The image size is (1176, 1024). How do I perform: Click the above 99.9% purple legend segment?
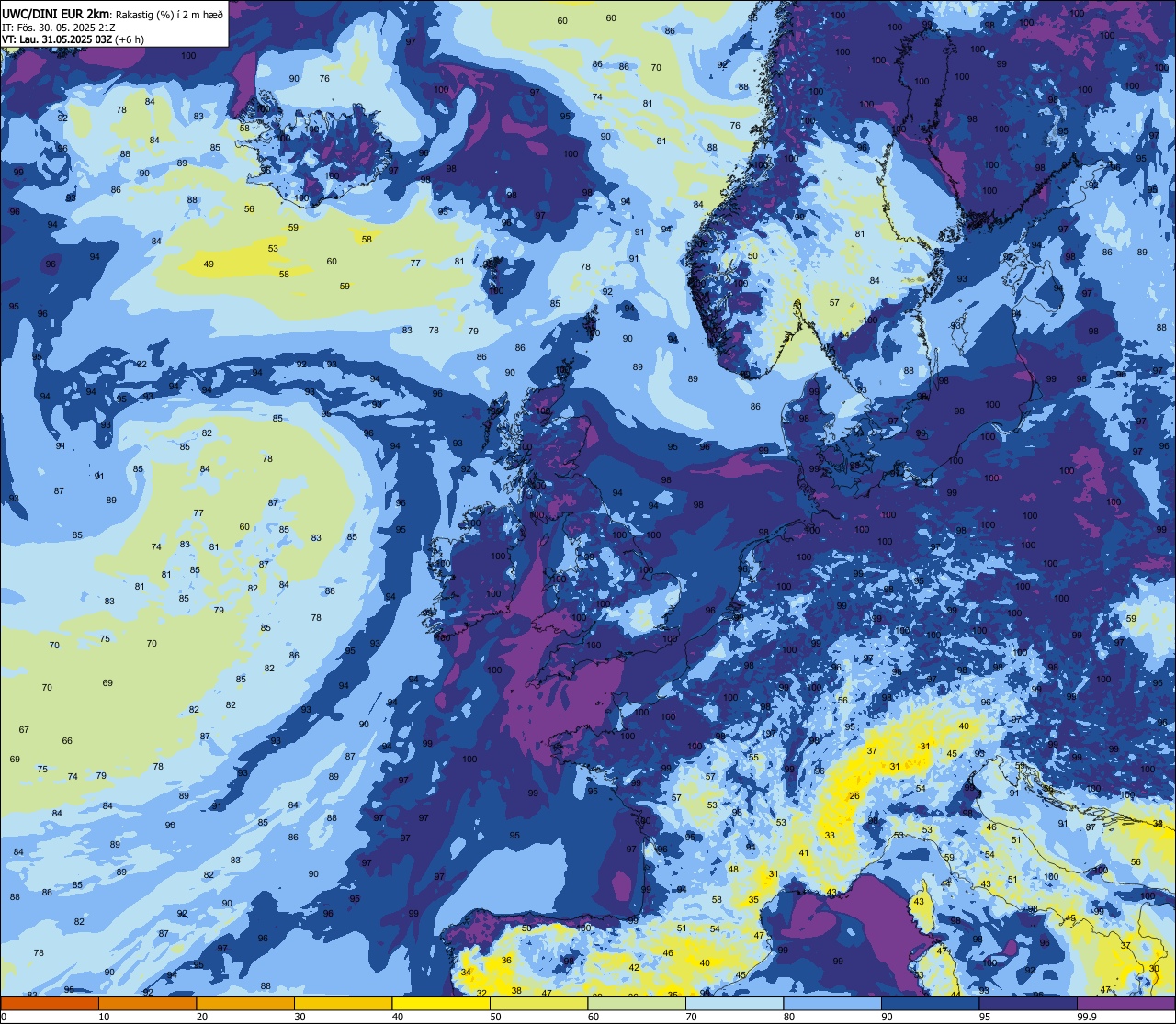click(1125, 1004)
